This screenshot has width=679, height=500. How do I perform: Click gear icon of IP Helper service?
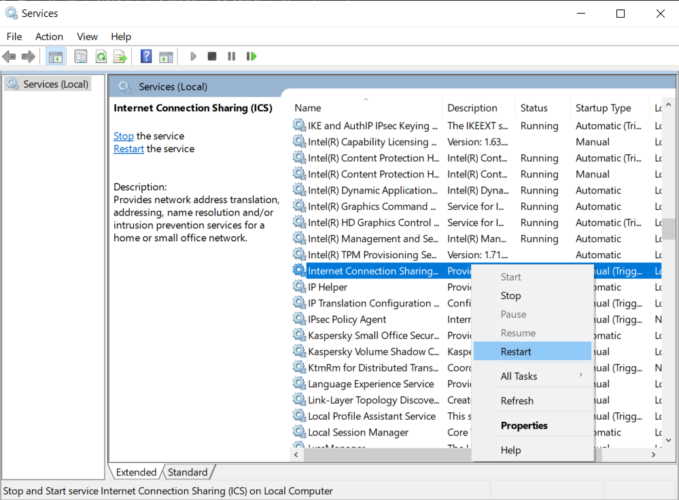299,287
